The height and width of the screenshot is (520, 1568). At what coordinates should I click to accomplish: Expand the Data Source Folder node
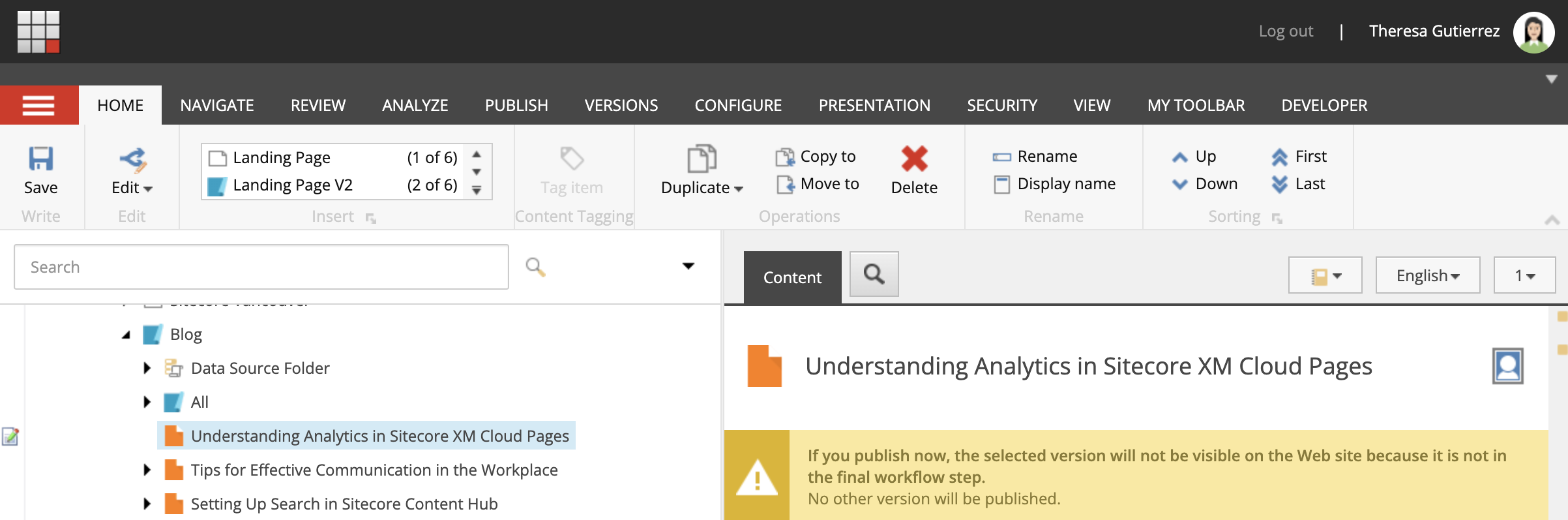click(147, 368)
